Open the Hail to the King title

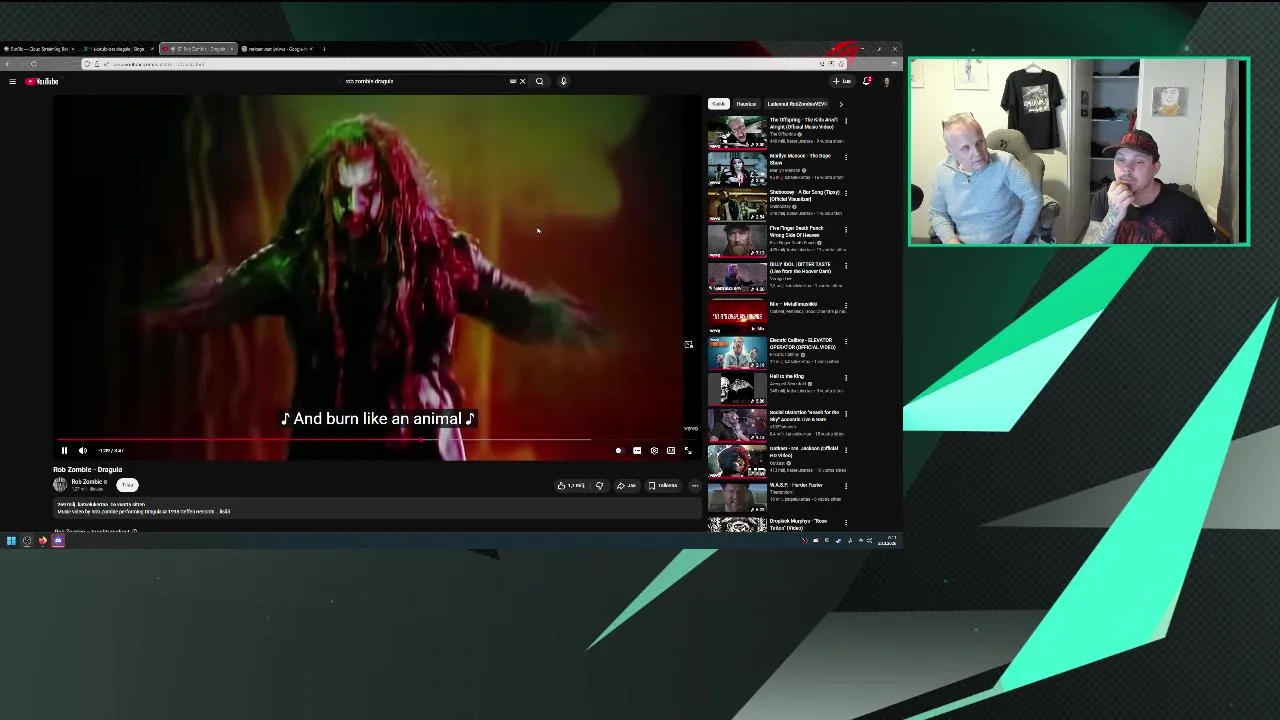click(x=787, y=376)
